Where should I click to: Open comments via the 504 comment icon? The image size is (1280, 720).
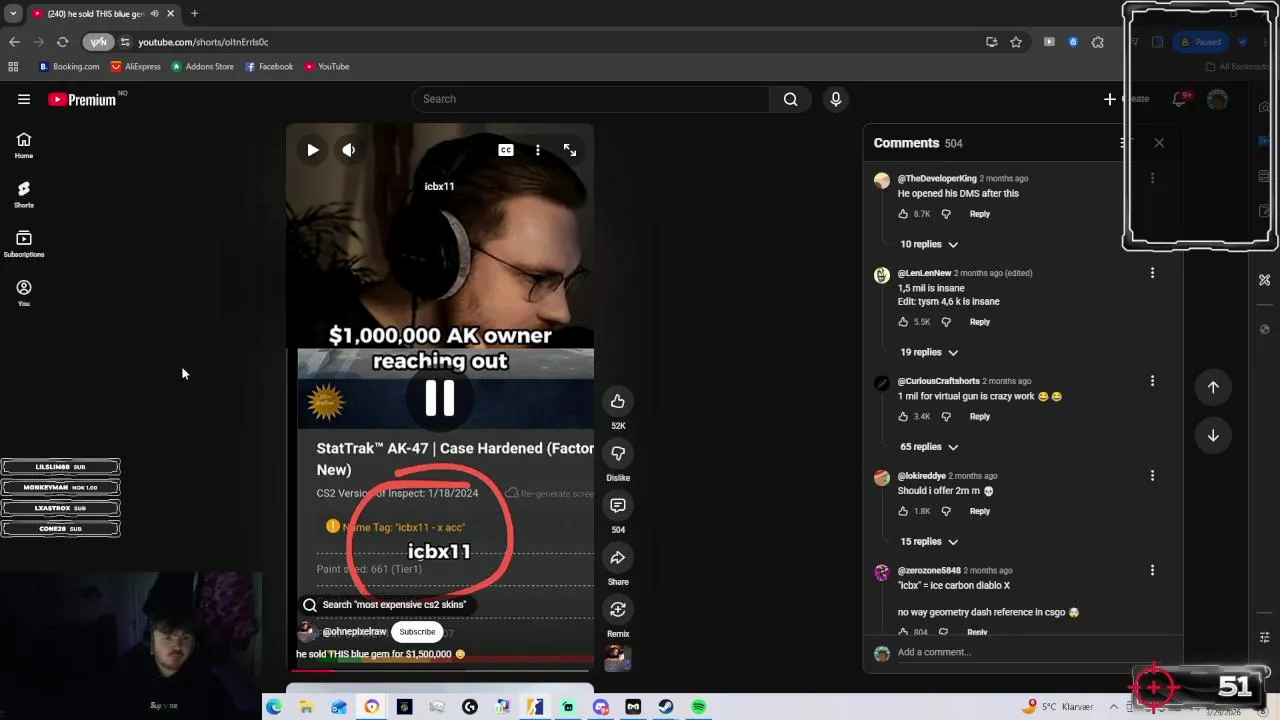coord(618,505)
